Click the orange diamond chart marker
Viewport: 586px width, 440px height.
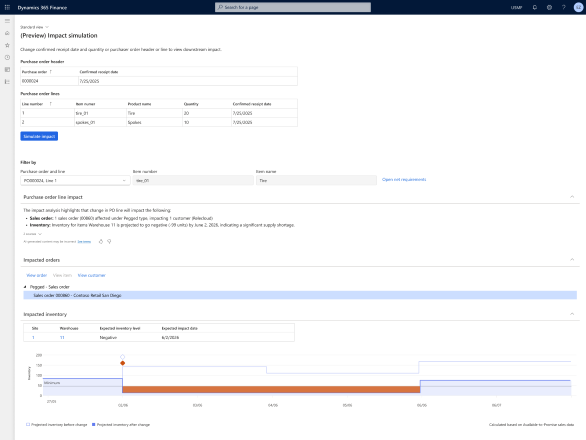pos(123,363)
